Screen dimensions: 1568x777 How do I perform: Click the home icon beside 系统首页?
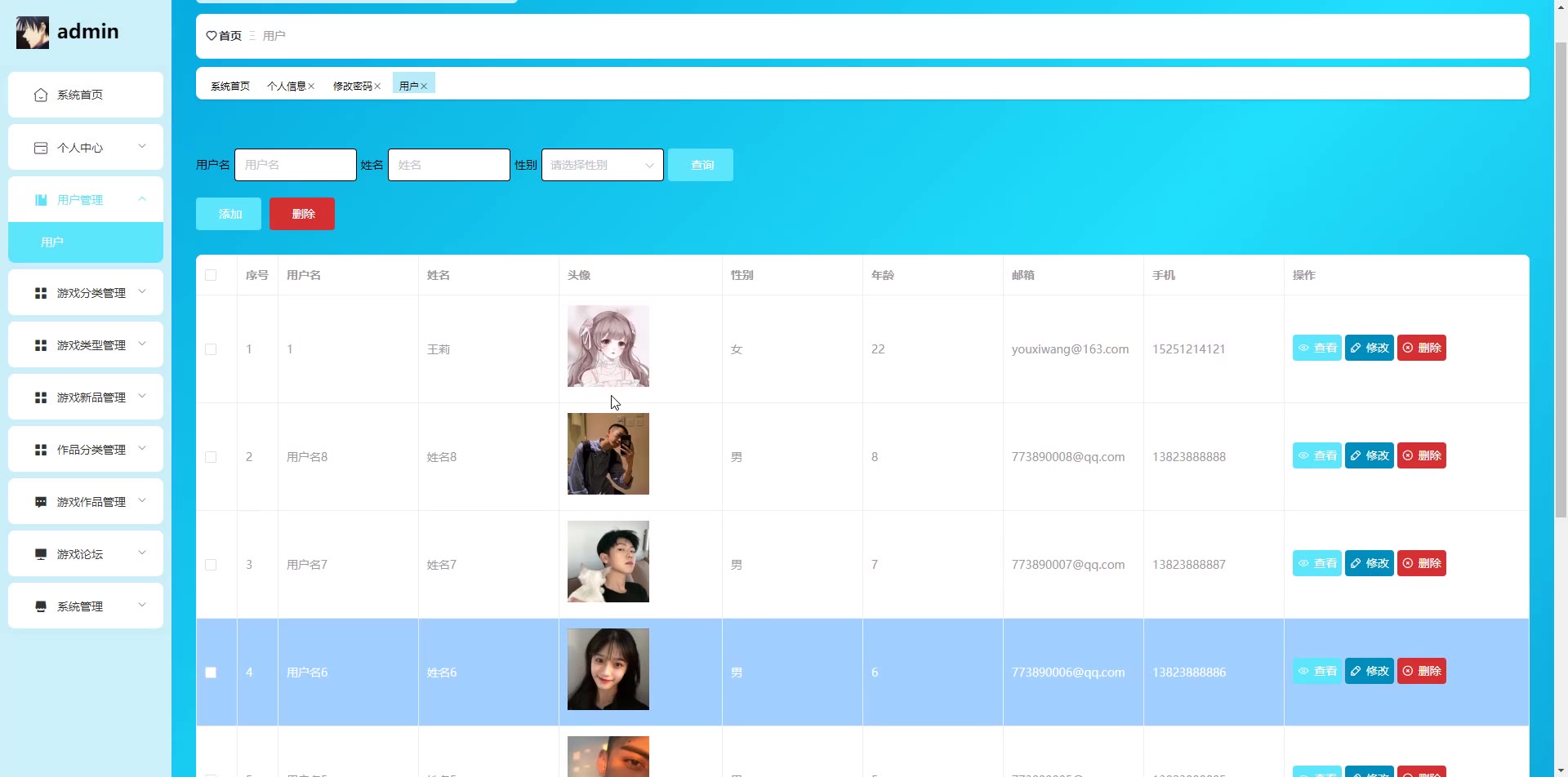(x=41, y=95)
